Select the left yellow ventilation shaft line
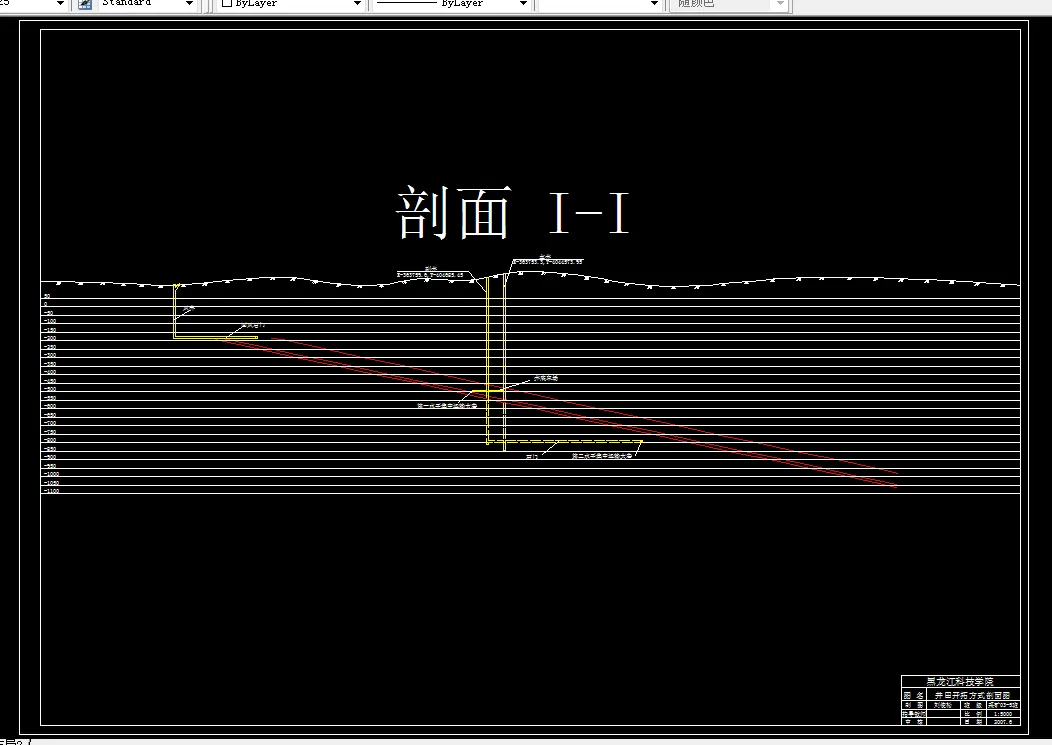 coord(174,312)
